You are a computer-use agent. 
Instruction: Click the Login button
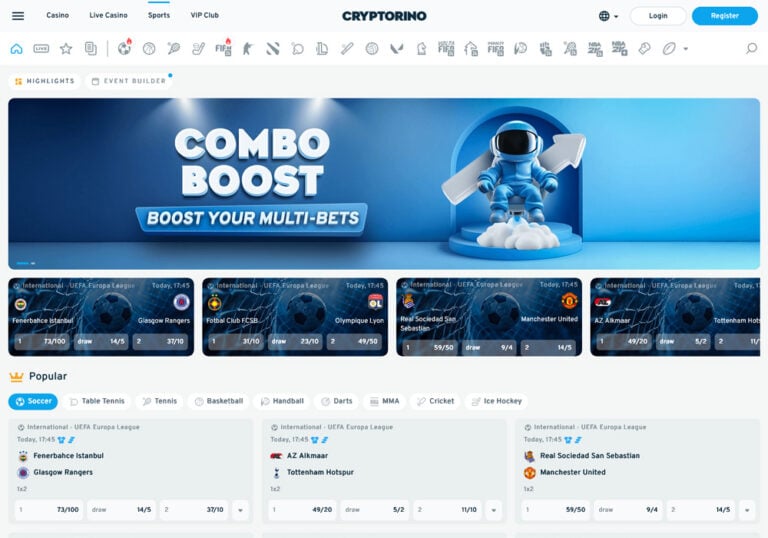(658, 16)
